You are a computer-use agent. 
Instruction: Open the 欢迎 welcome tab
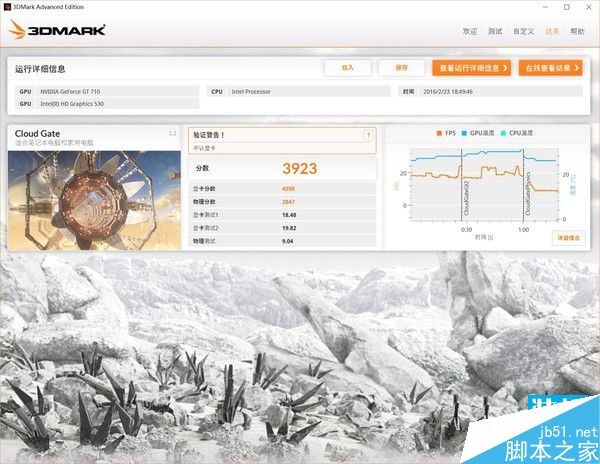point(470,31)
